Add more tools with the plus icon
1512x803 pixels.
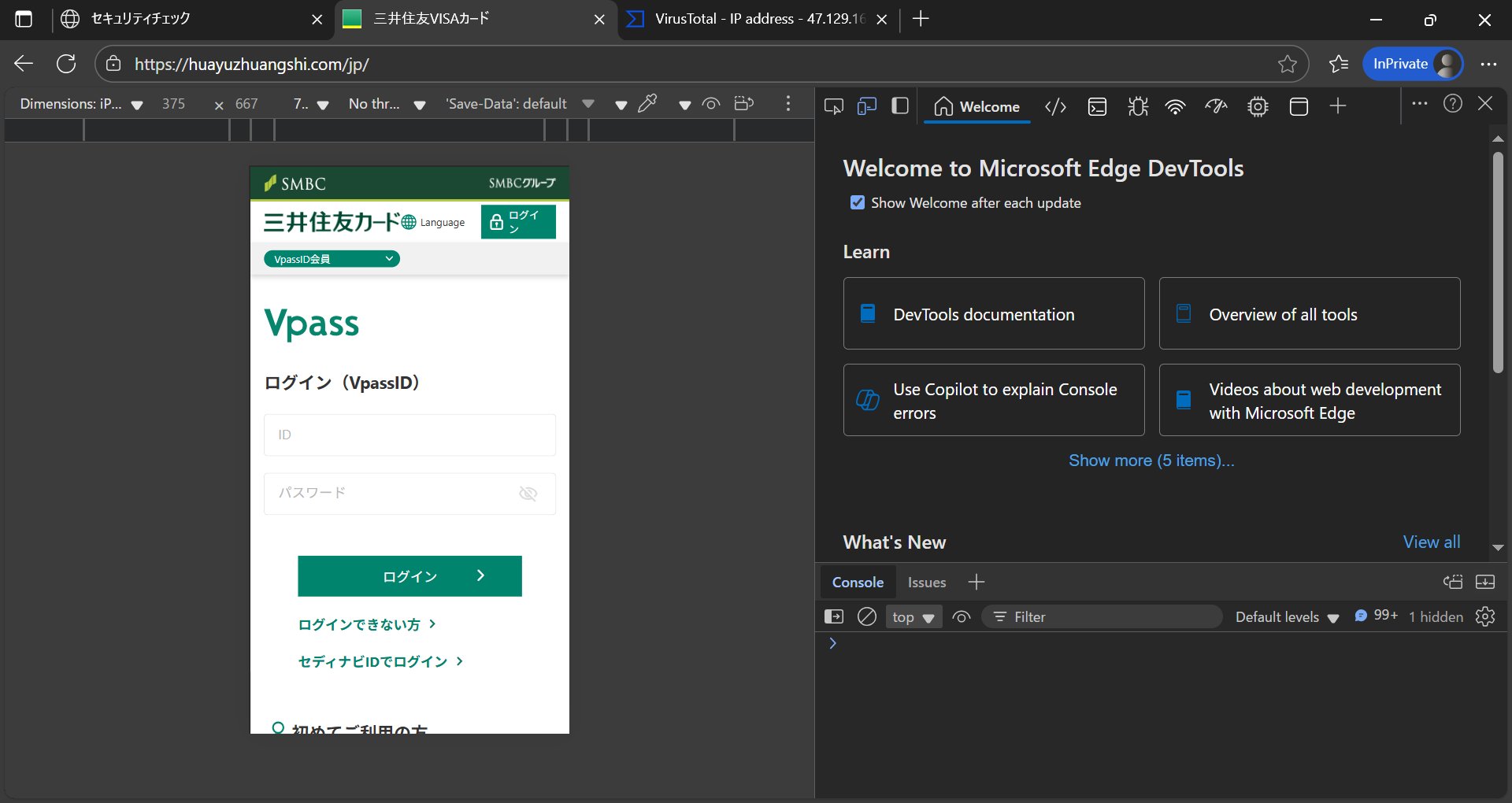tap(1338, 105)
